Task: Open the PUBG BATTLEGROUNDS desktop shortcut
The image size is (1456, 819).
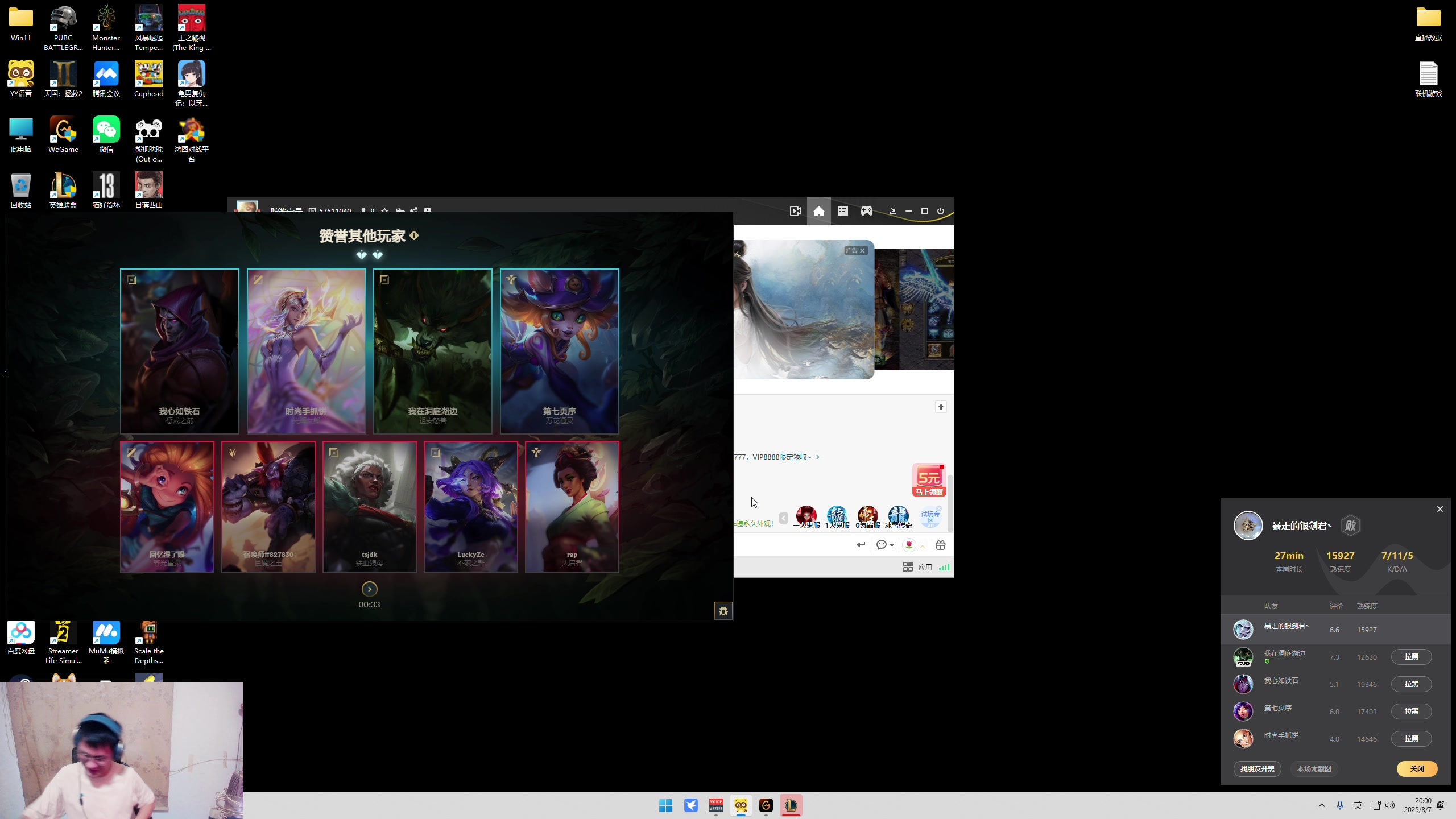Action: coord(63,27)
